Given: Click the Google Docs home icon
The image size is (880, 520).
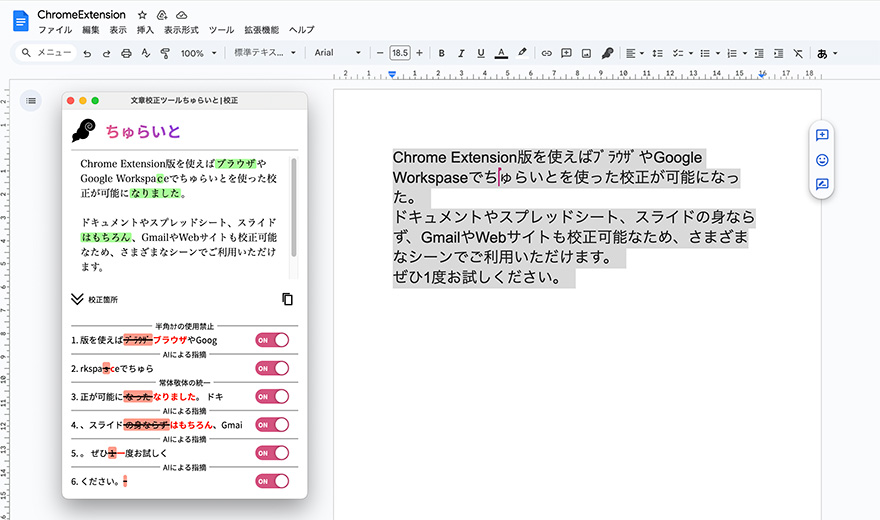Looking at the screenshot, I should tap(21, 21).
